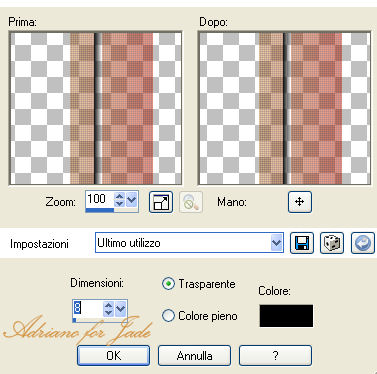Increase Zoom value with the up arrow

(x=119, y=196)
